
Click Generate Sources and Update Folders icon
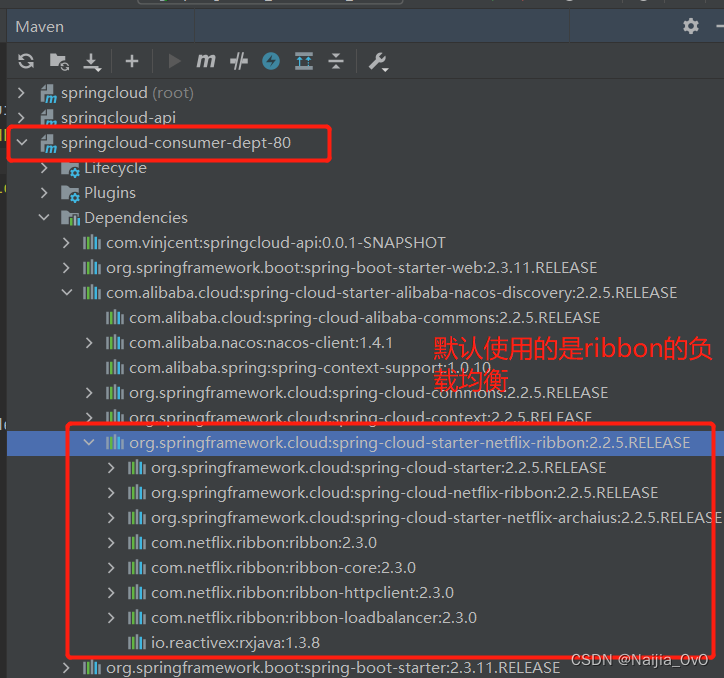point(59,61)
